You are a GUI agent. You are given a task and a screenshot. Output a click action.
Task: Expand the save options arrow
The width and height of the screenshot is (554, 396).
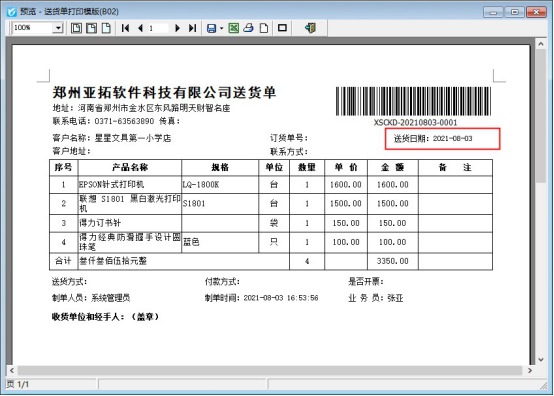[222, 28]
